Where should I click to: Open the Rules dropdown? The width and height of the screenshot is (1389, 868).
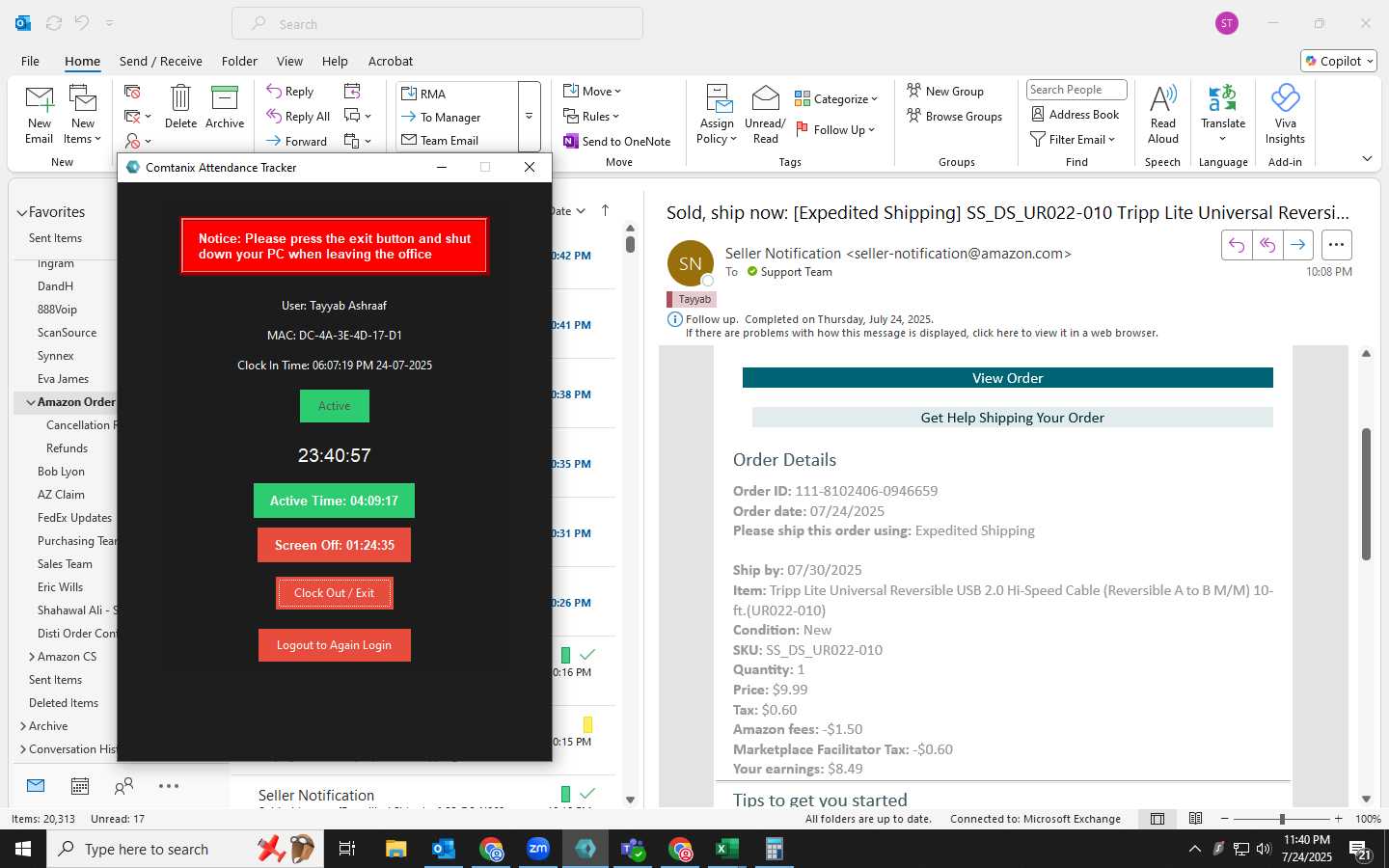pyautogui.click(x=591, y=116)
